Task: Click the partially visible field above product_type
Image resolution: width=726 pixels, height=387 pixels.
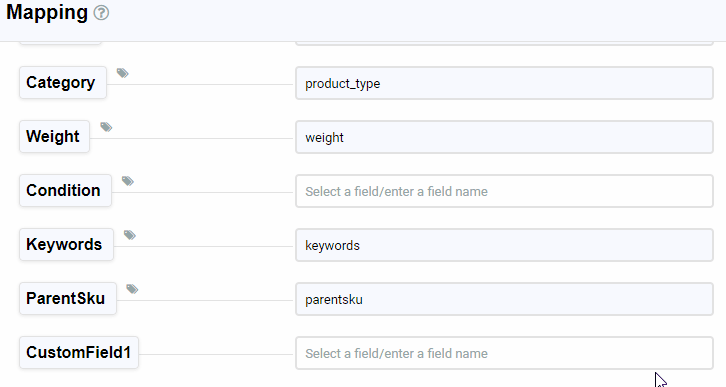Action: point(504,43)
